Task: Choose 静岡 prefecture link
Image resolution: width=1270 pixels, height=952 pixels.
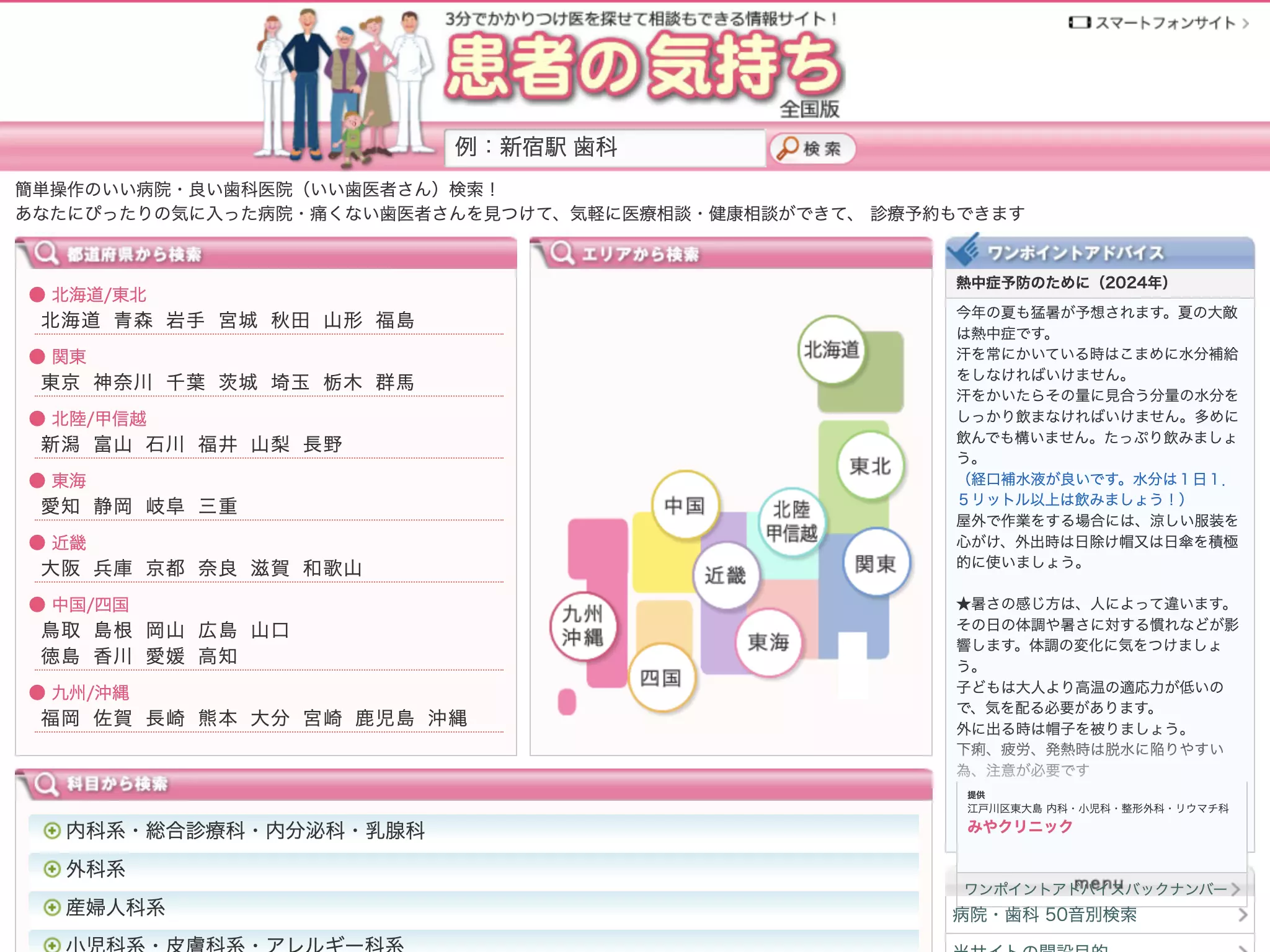Action: pos(113,506)
